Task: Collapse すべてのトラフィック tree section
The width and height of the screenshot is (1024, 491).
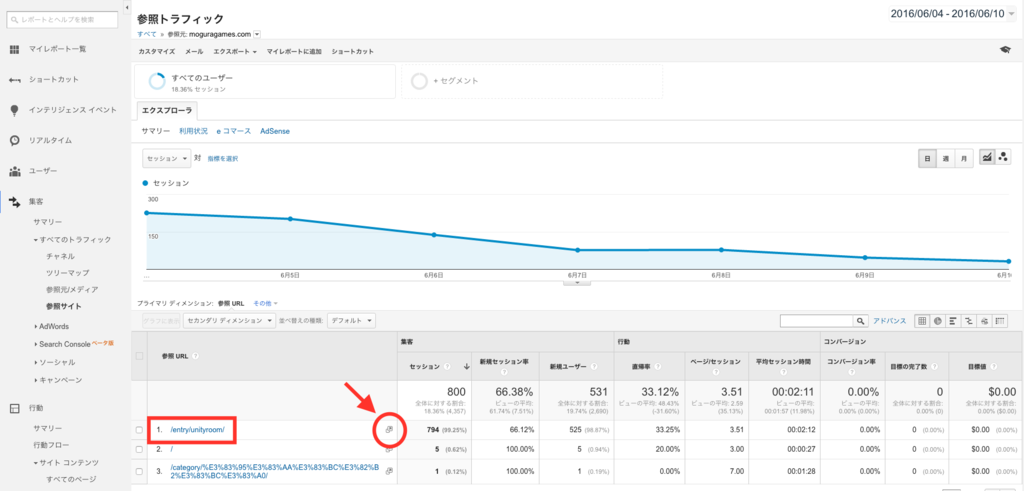Action: 36,240
